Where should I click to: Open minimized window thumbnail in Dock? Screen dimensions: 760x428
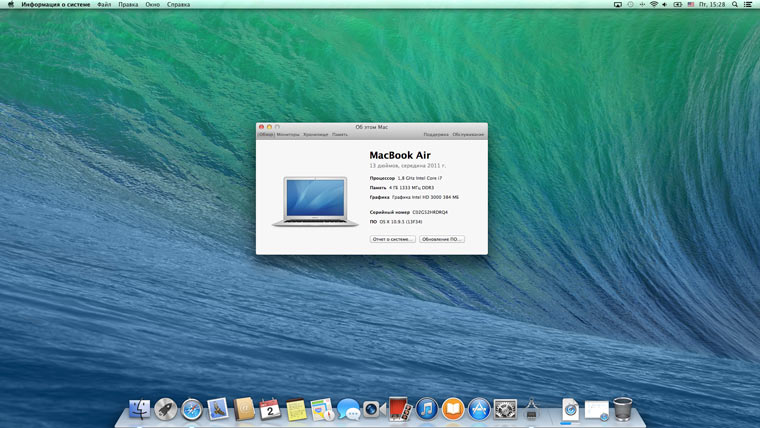[597, 410]
